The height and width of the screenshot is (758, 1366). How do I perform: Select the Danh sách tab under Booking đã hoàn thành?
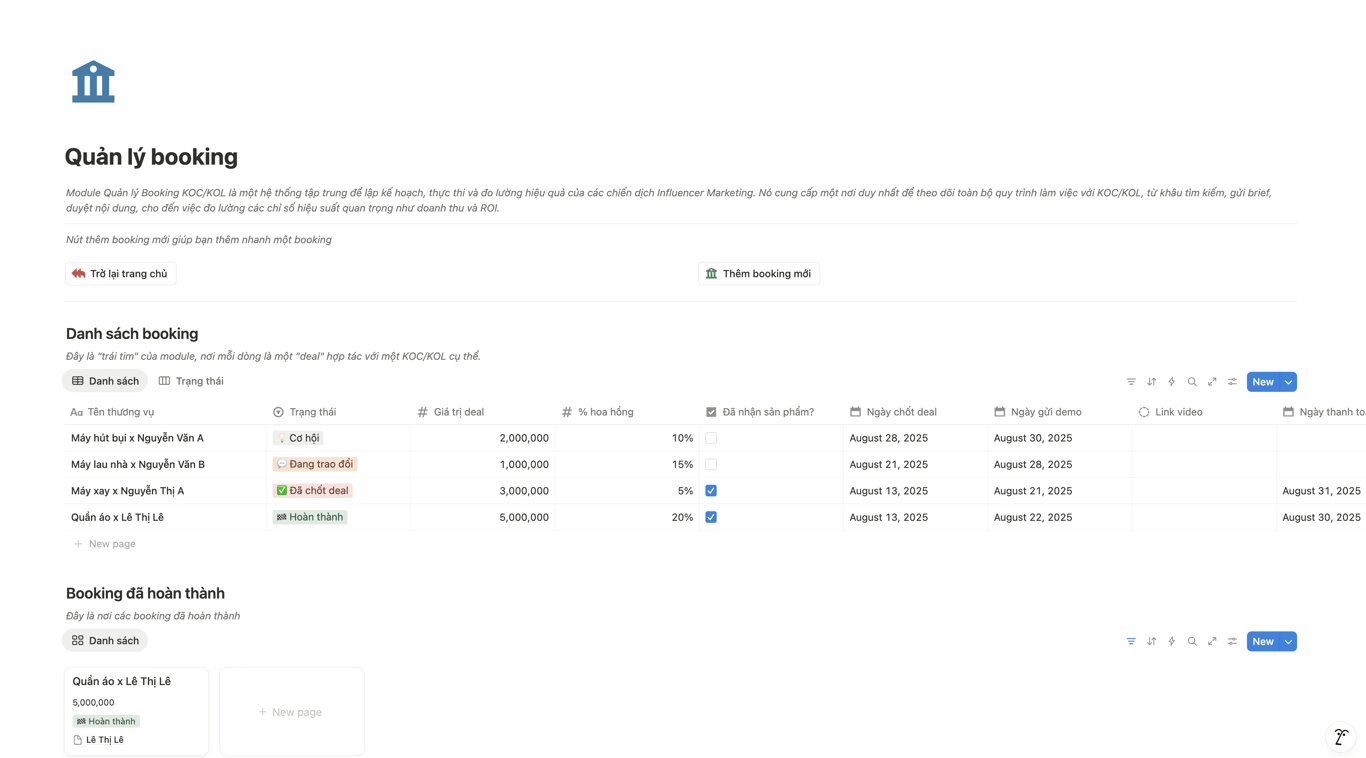pos(105,641)
